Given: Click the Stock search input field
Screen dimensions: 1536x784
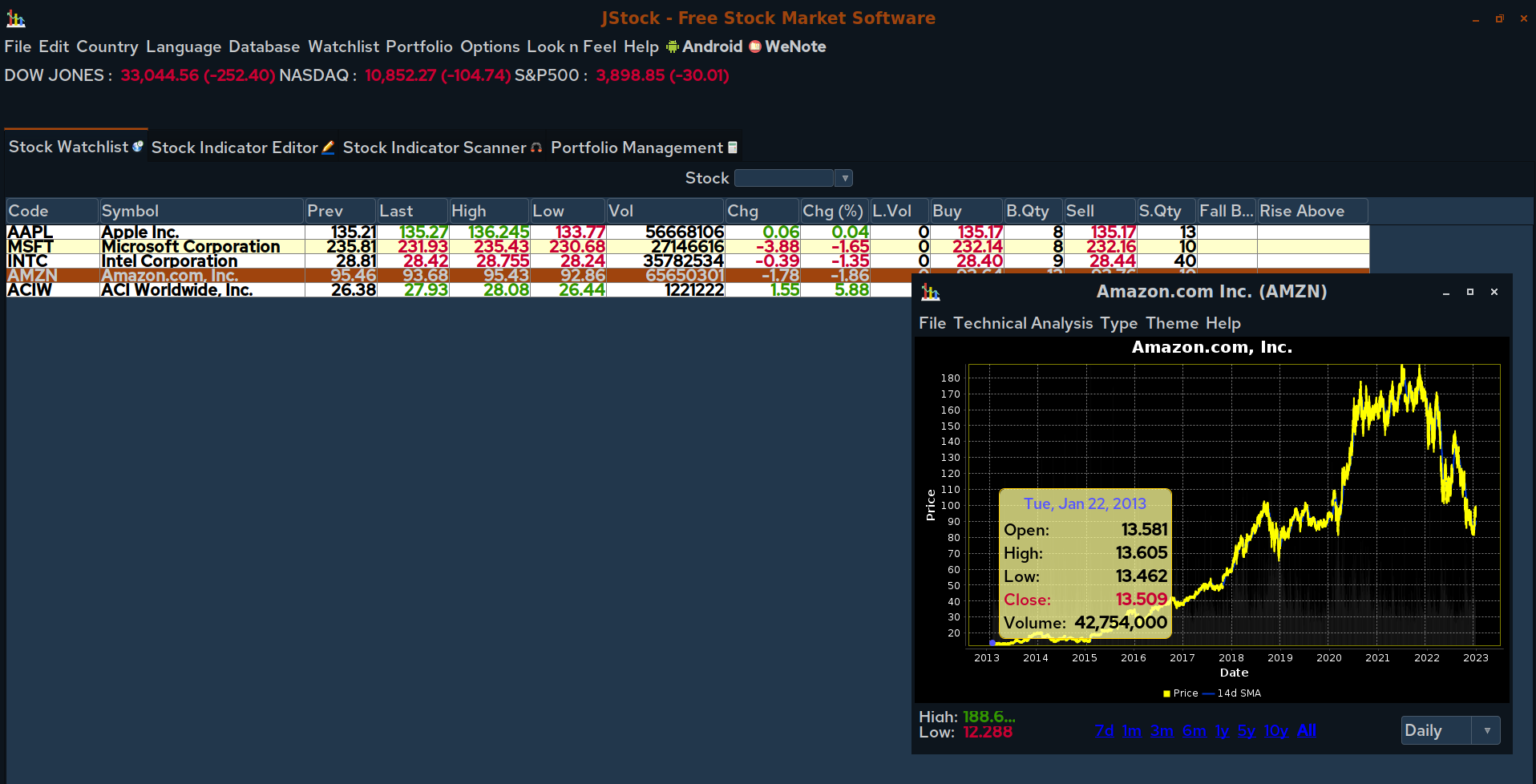Looking at the screenshot, I should point(784,178).
